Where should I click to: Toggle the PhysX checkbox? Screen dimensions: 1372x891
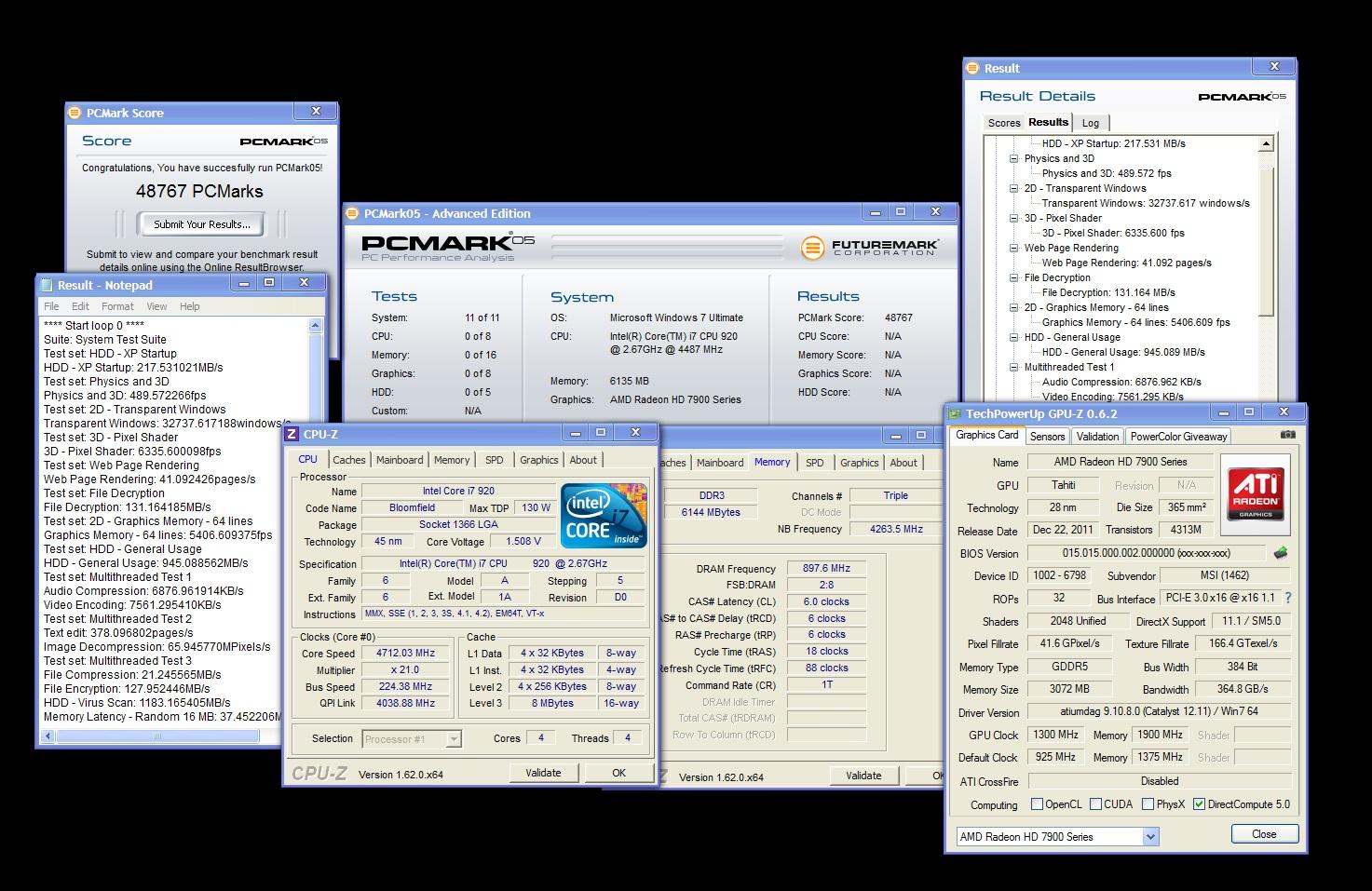[x=1148, y=803]
